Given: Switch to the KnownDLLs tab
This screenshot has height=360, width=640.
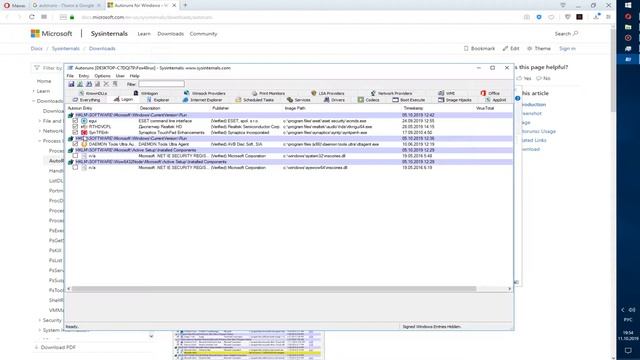Looking at the screenshot, I should 93,93.
